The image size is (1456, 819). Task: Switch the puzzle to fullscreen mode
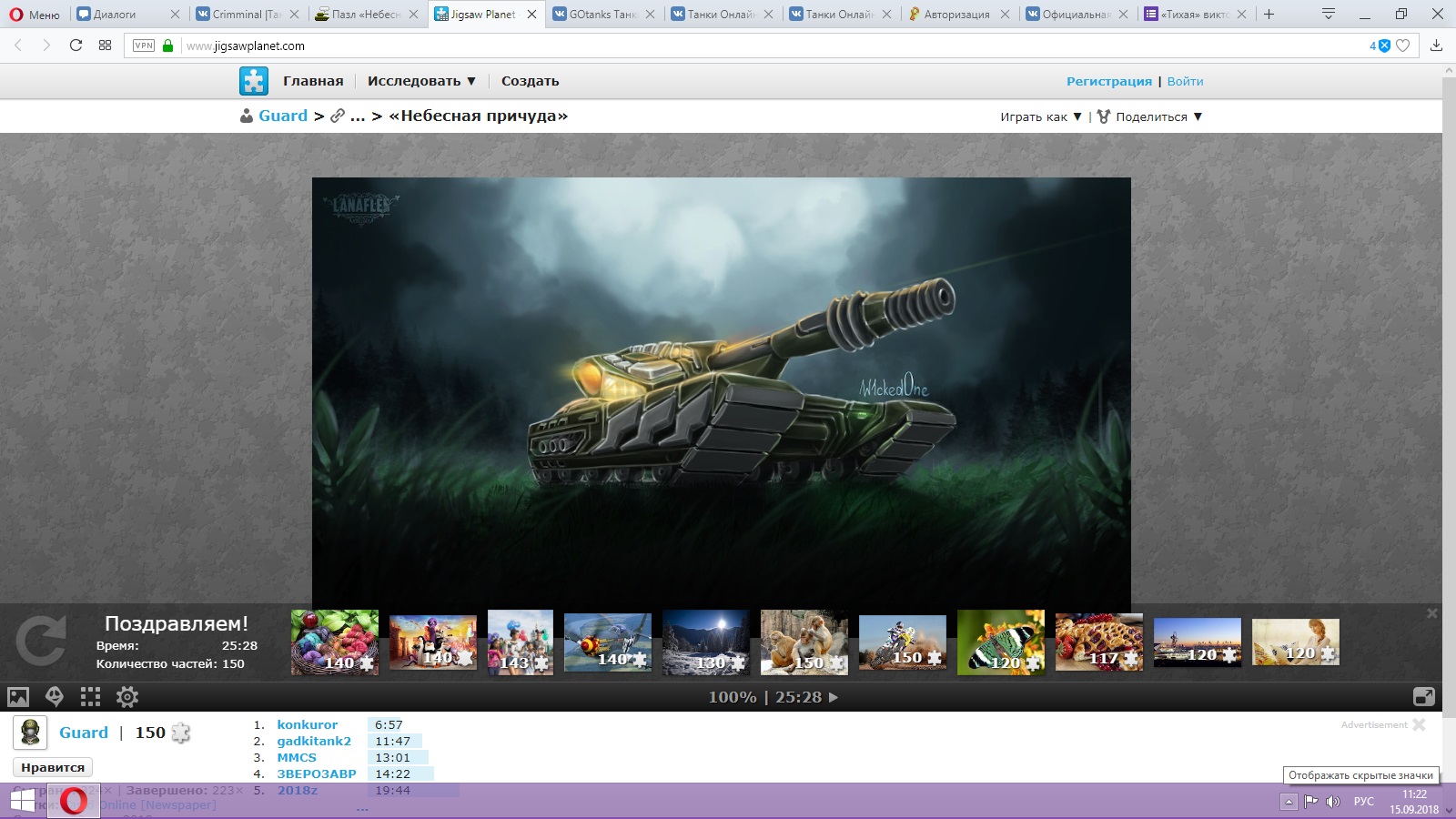click(1424, 697)
